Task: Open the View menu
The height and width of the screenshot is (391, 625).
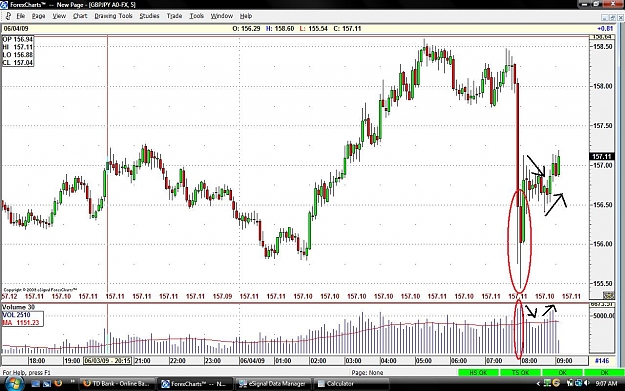Action: (59, 16)
